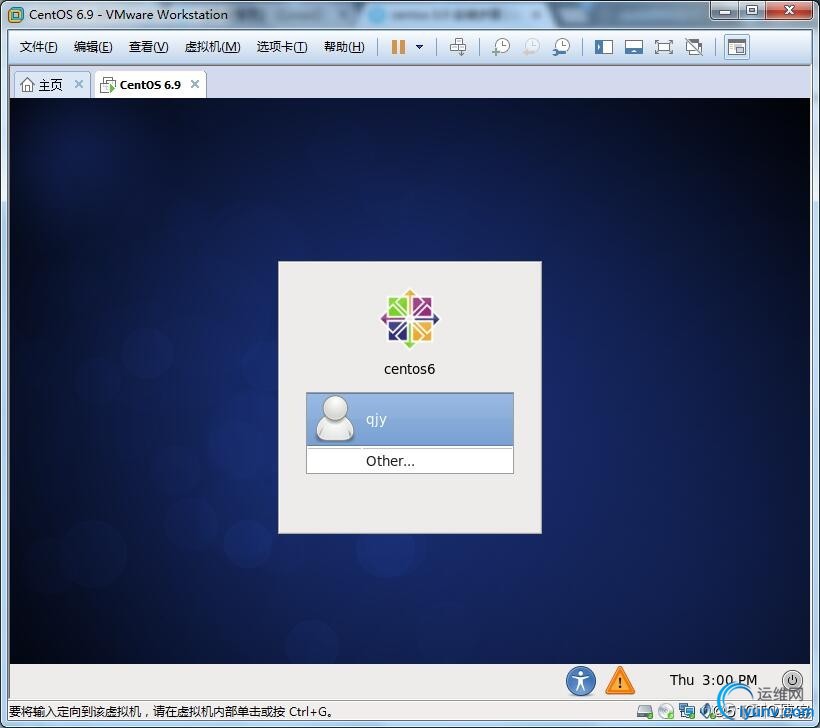The height and width of the screenshot is (728, 820).
Task: Choose Other... to log in as another user
Action: tap(410, 461)
